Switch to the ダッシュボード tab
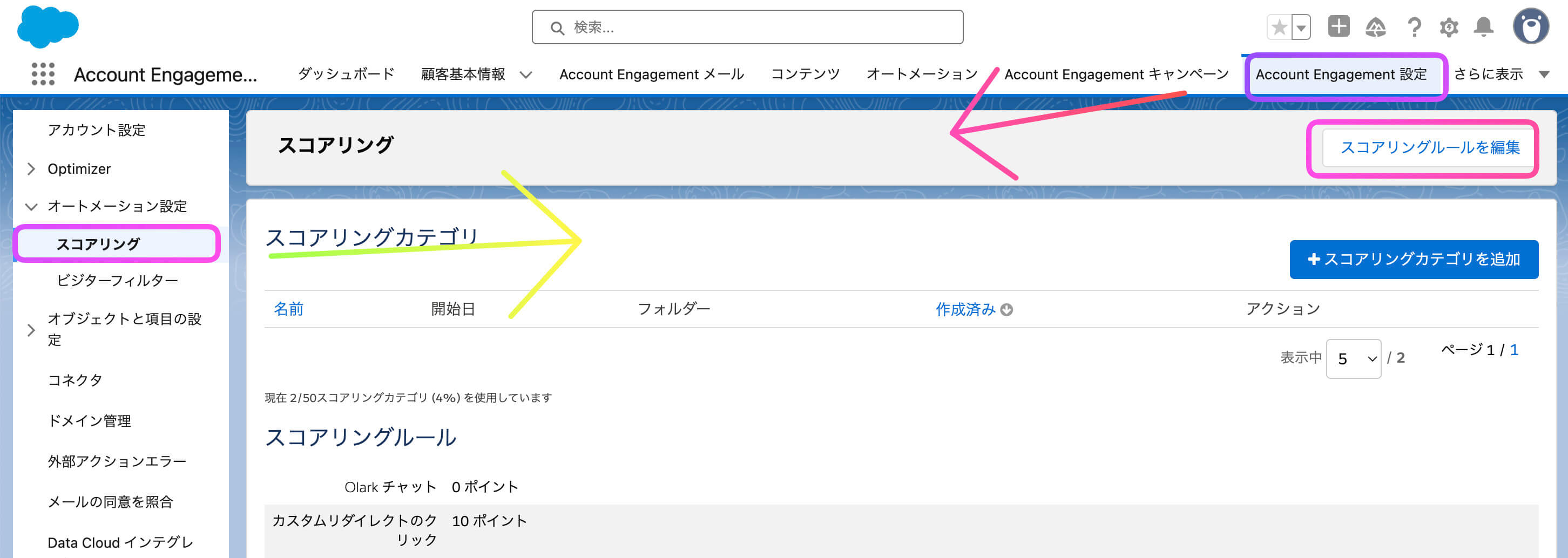1568x558 pixels. click(346, 74)
